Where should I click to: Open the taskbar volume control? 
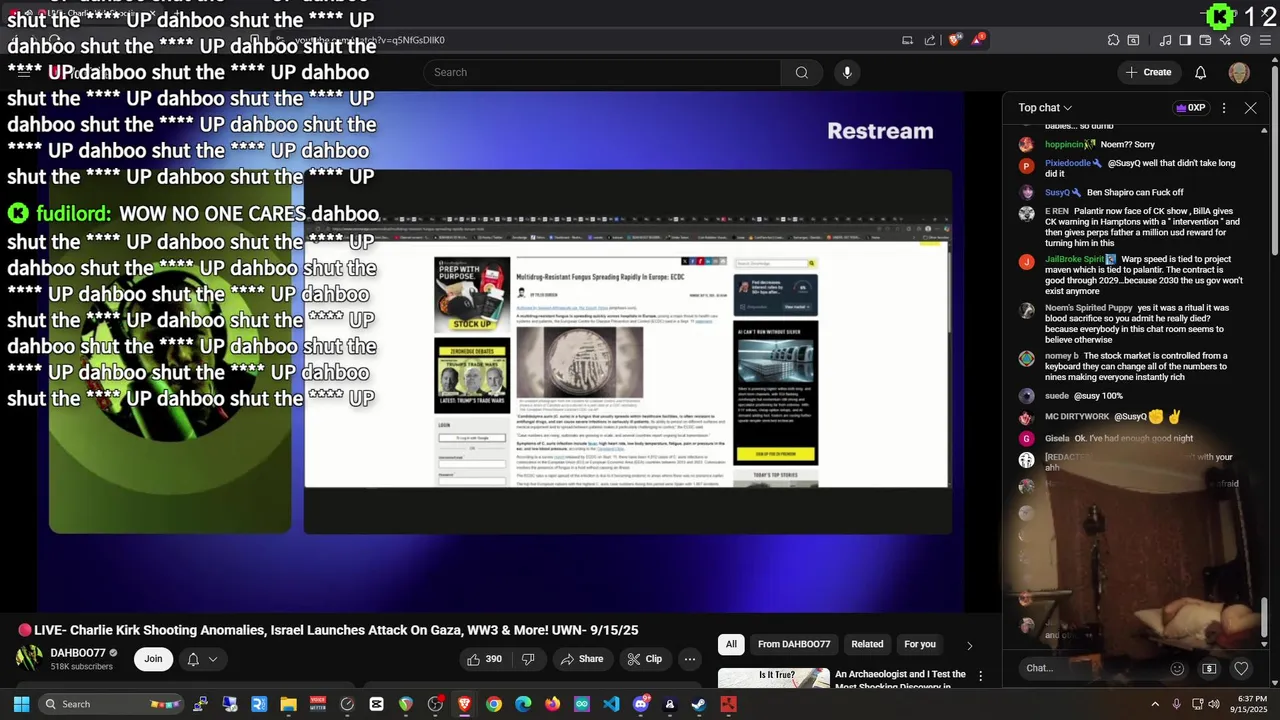tap(1214, 704)
